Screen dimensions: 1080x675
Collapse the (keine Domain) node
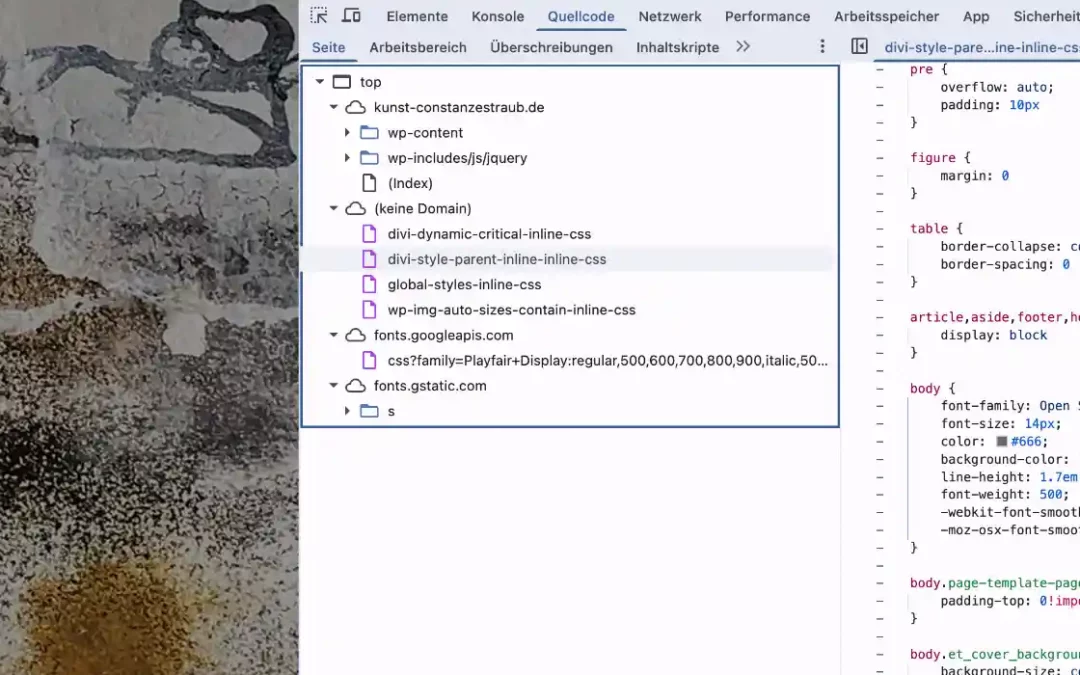click(333, 209)
